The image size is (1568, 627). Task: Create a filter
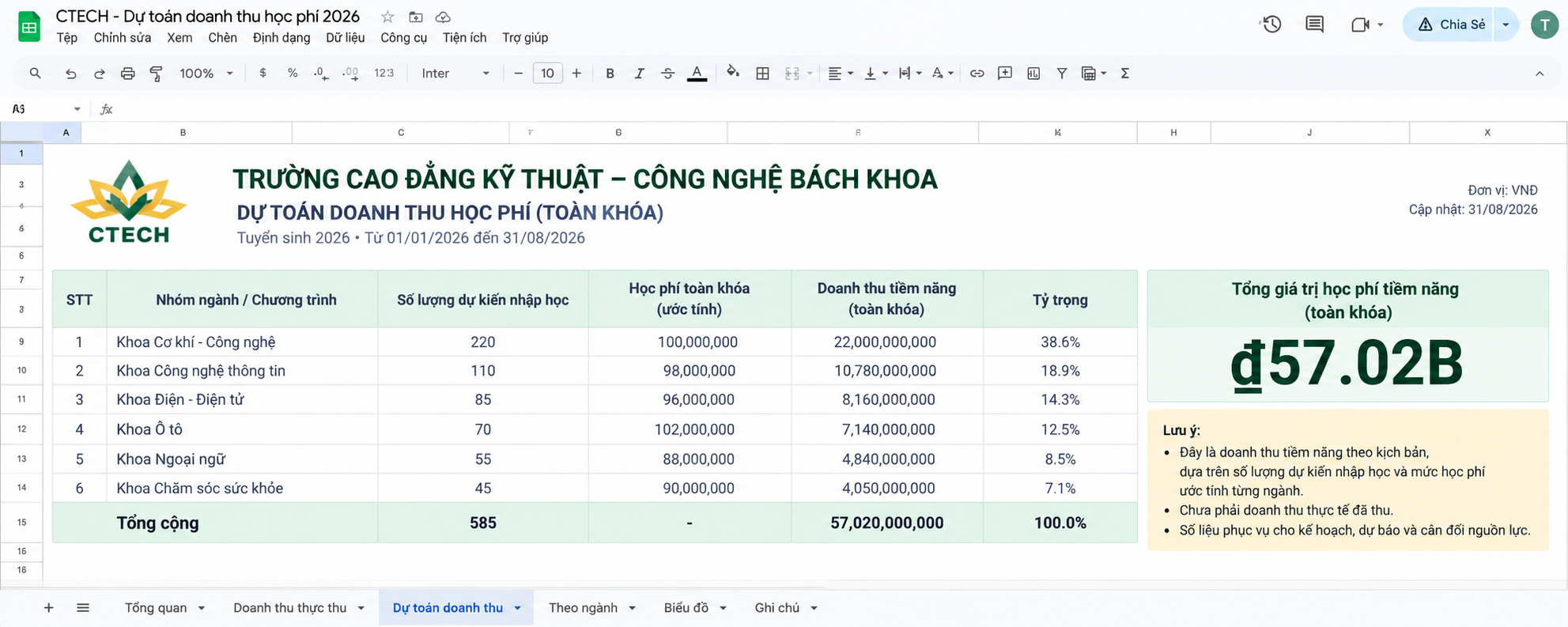[x=1062, y=74]
